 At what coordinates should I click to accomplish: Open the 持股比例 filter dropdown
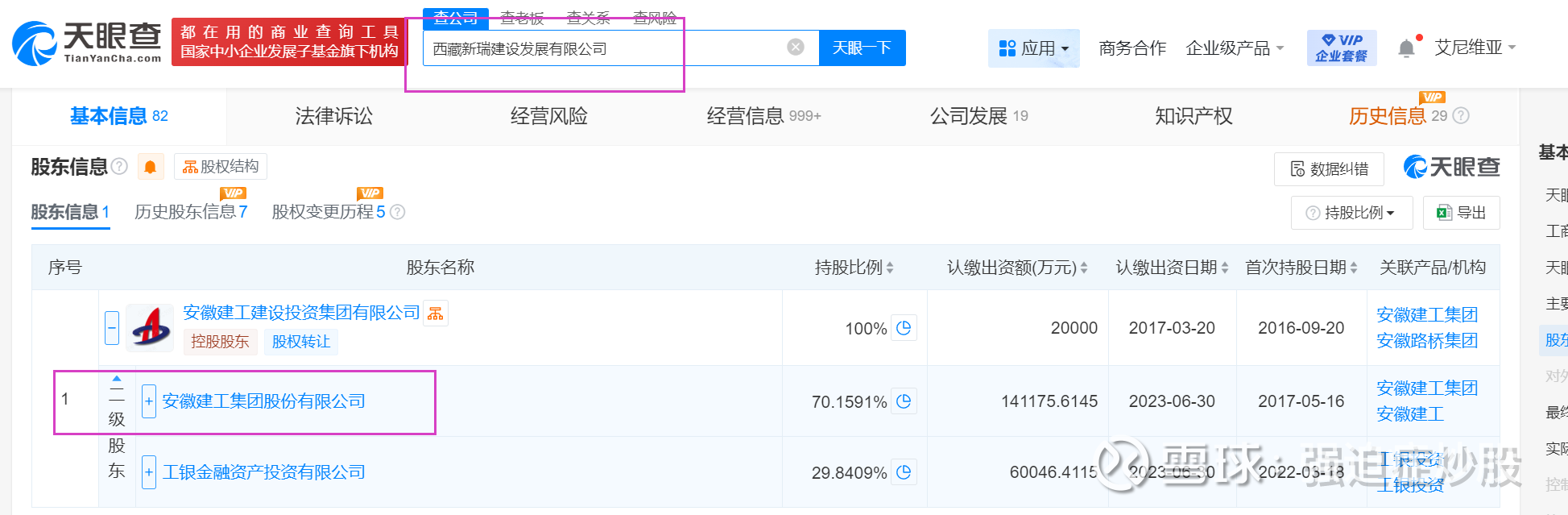pos(1352,213)
